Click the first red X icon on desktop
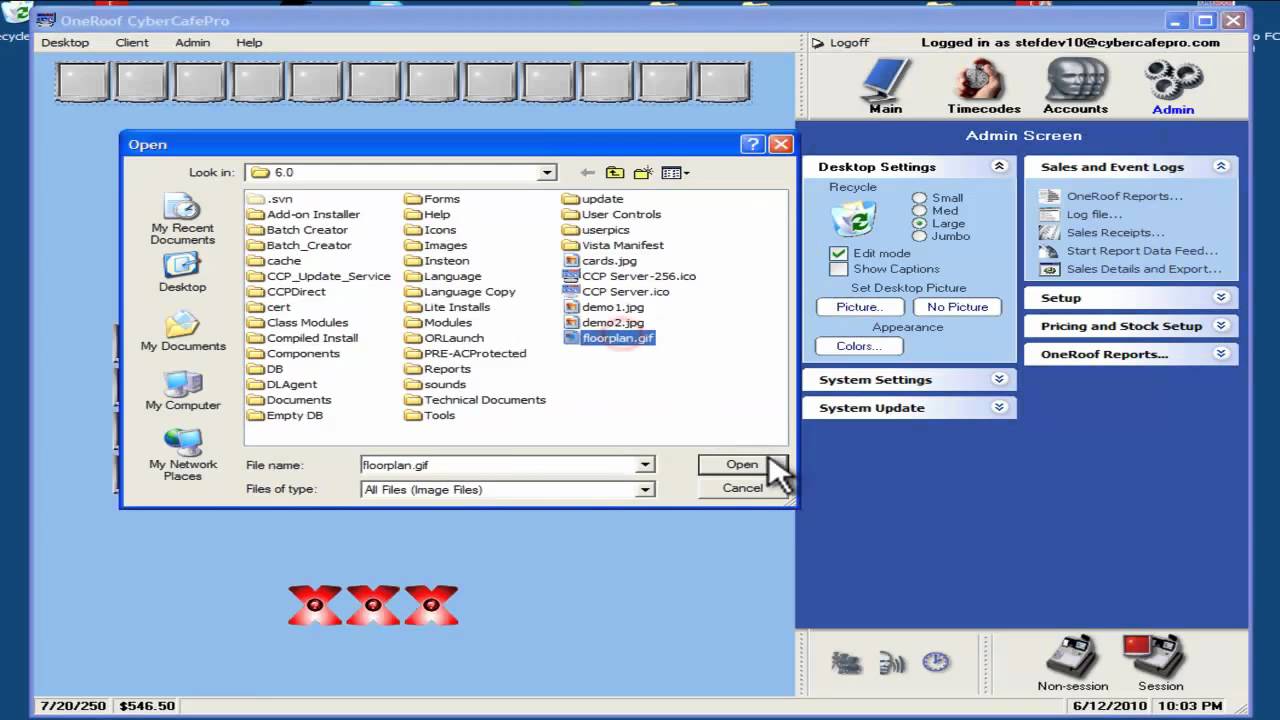1280x720 pixels. click(x=315, y=605)
